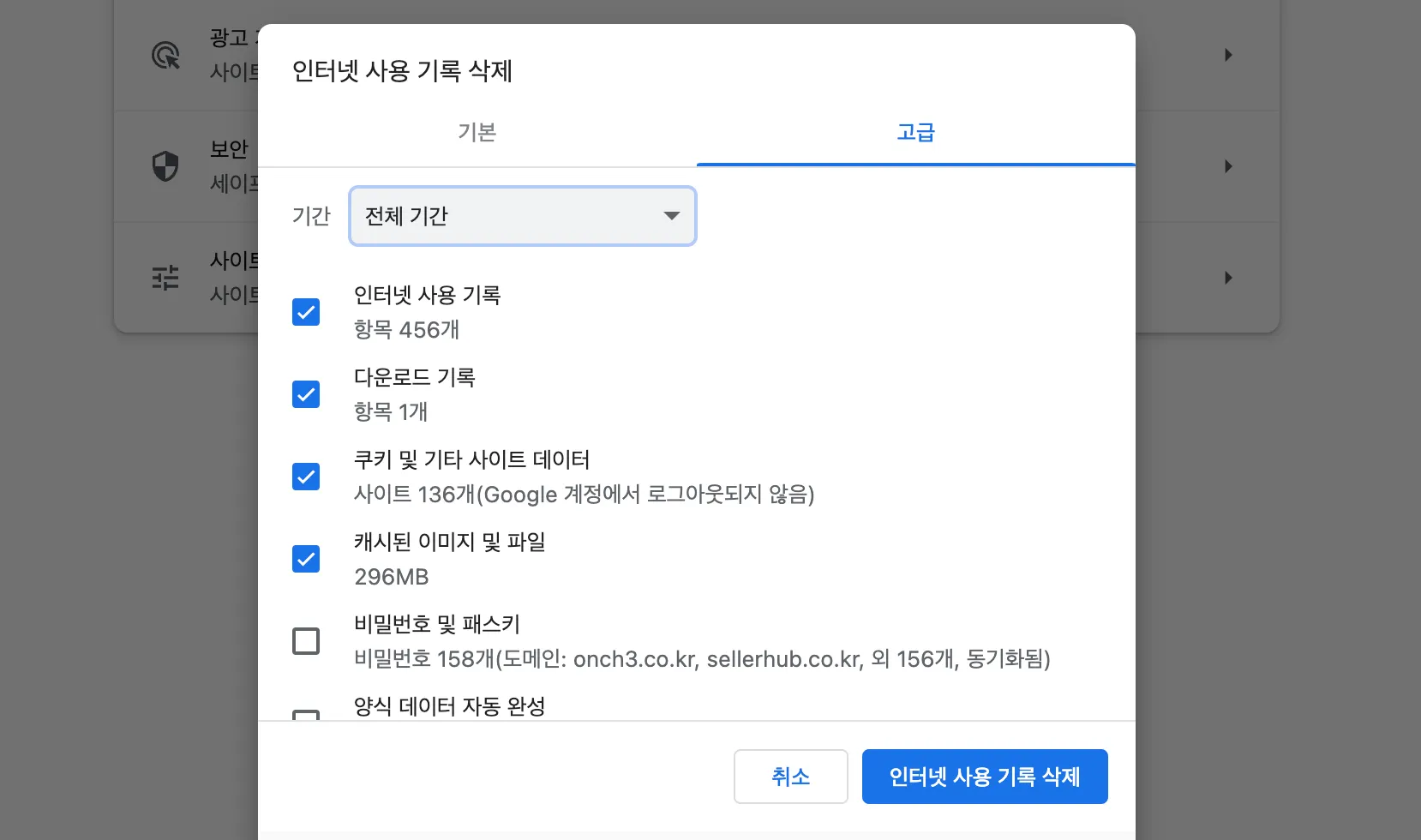Click the ad privacy cursor icon

[x=165, y=55]
